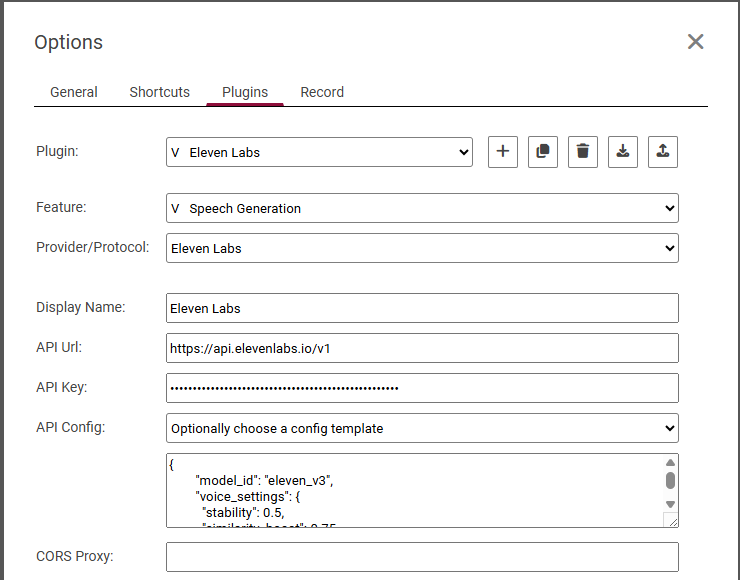Viewport: 740px width, 580px height.
Task: Select the Plugins tab
Action: click(x=245, y=92)
